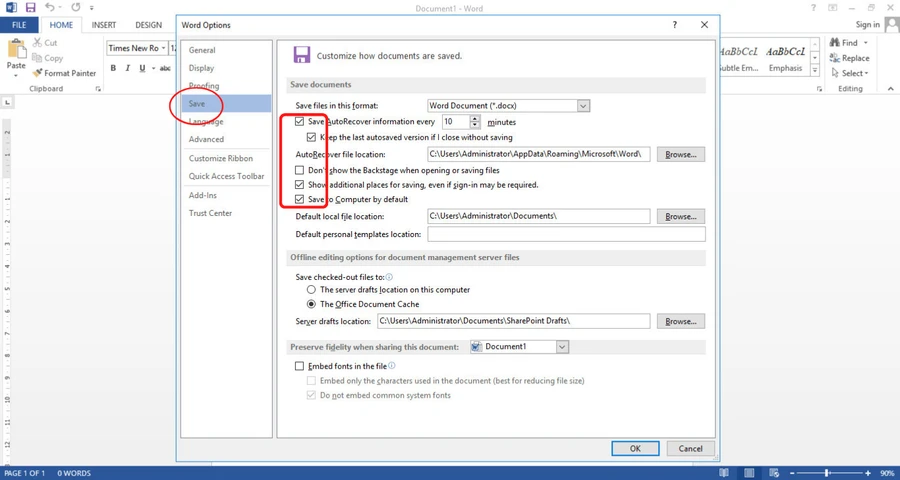900x480 pixels.
Task: Click info icon next to Embed fonts
Action: (392, 366)
